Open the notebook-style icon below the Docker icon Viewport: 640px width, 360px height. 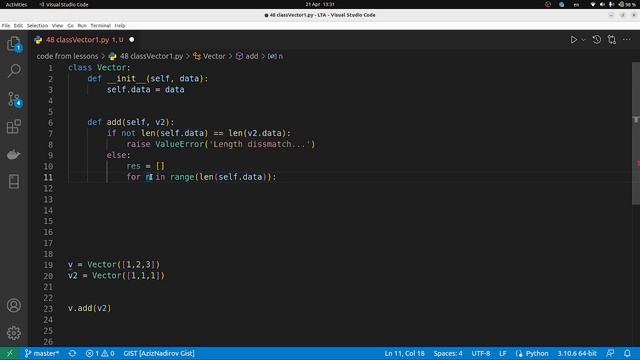(x=14, y=182)
